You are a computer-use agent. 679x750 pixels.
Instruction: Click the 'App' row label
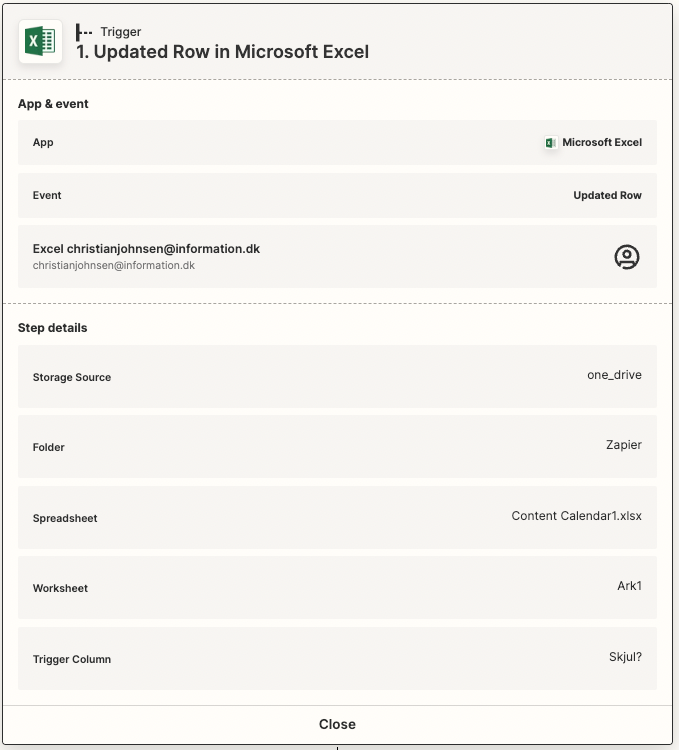tap(43, 143)
